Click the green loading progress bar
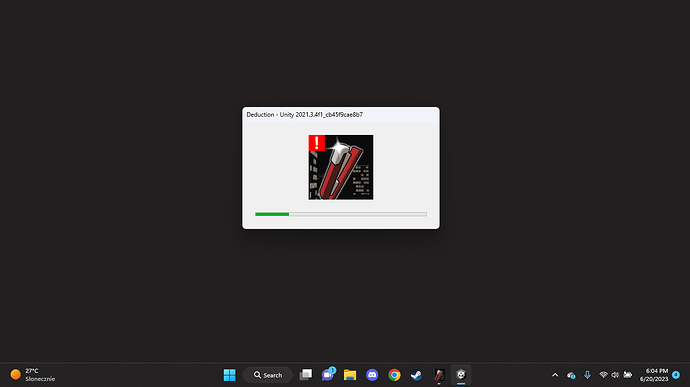Screen dimensions: 690x387 click(x=341, y=214)
